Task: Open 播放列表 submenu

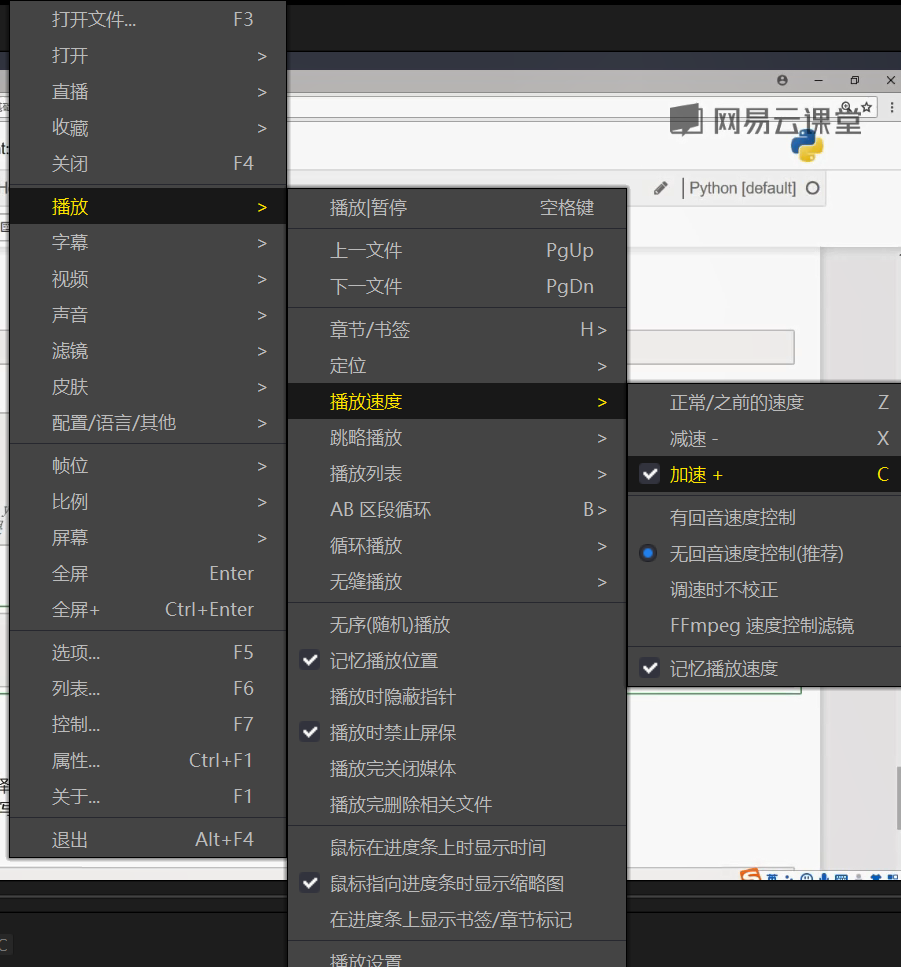Action: pos(457,474)
